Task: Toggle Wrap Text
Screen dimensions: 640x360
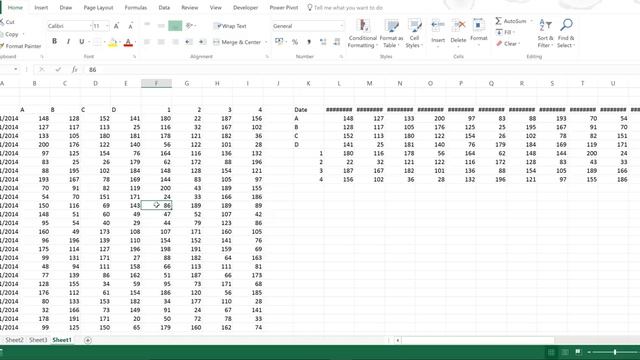Action: coord(230,26)
